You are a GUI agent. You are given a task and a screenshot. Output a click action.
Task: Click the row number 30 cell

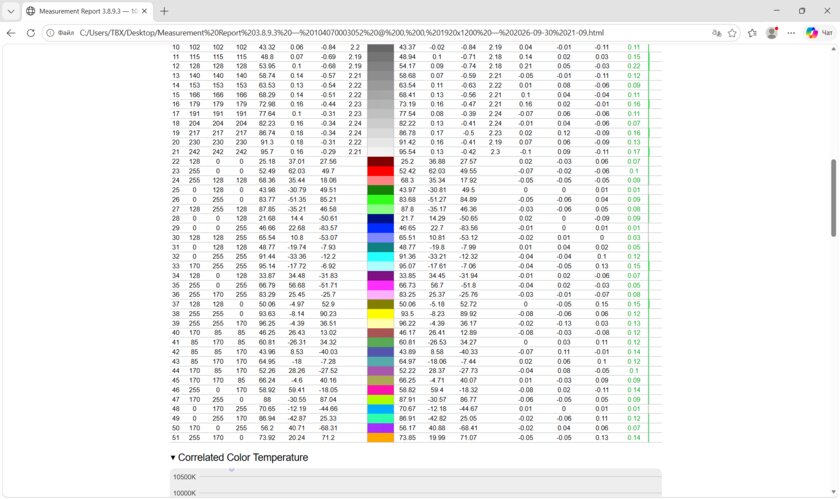(x=176, y=237)
